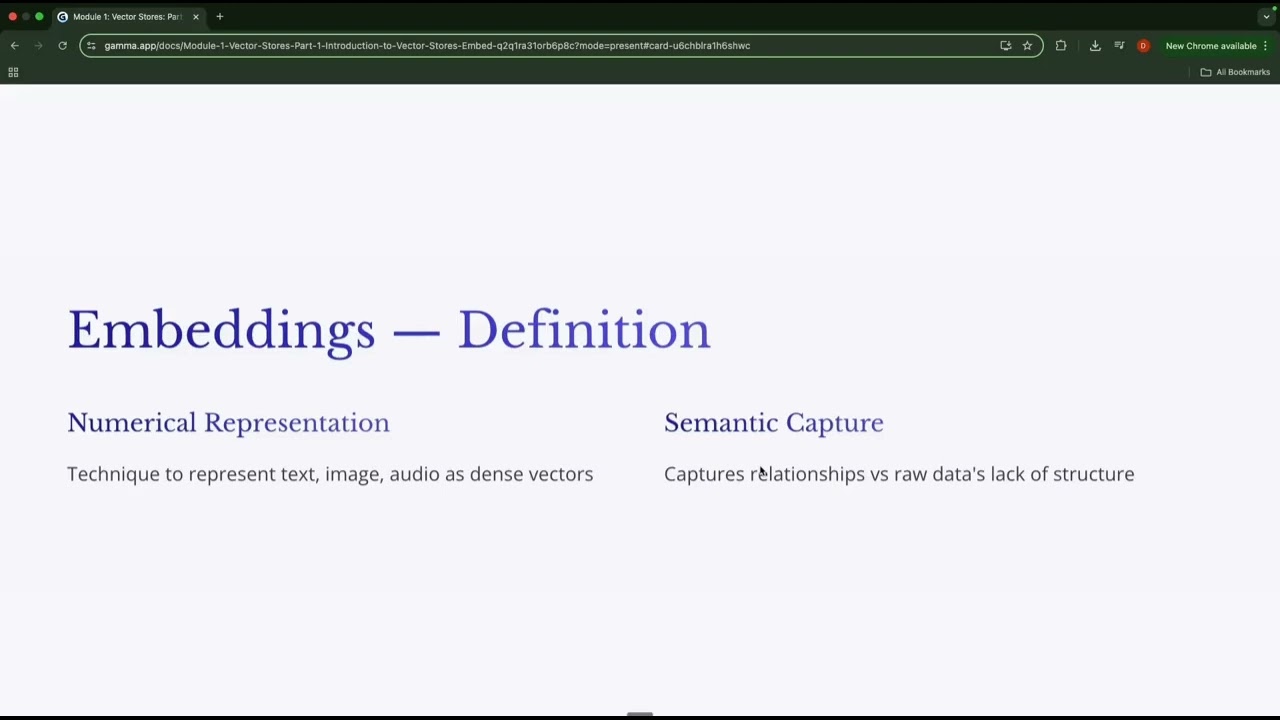
Task: Open the All Bookmarks folder
Action: pyautogui.click(x=1235, y=72)
